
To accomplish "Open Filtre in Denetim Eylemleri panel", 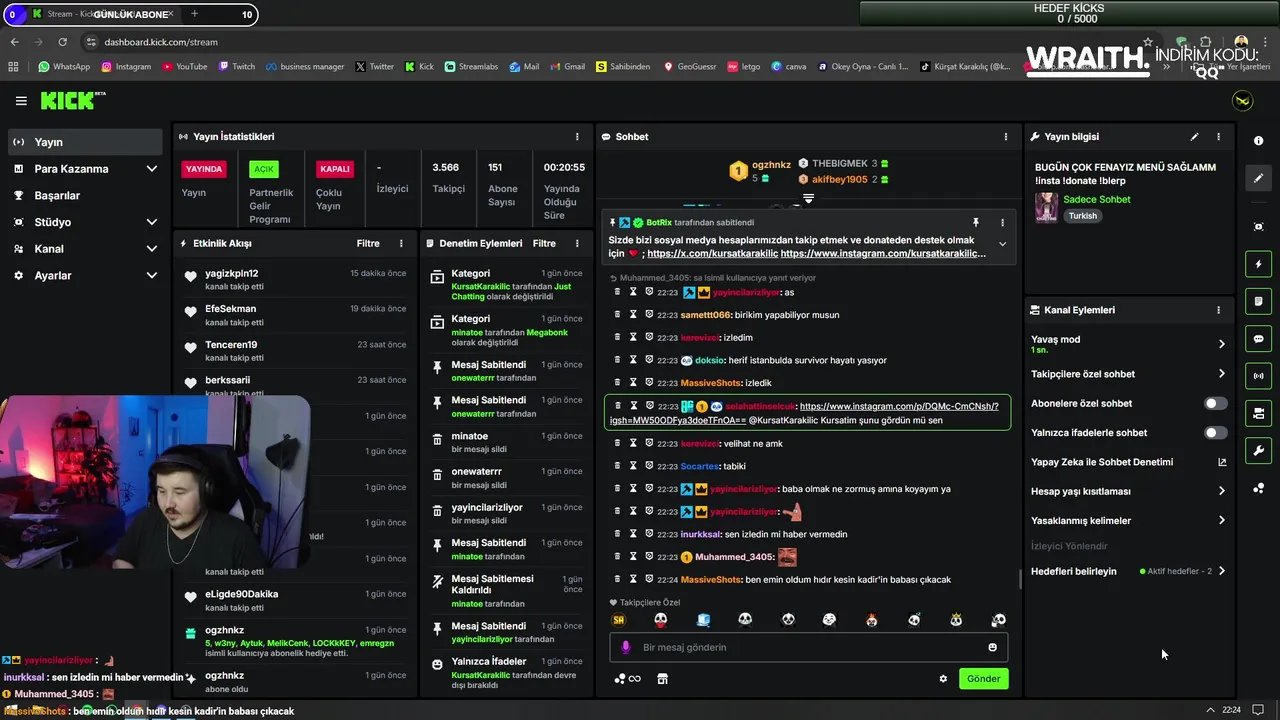I will (544, 243).
